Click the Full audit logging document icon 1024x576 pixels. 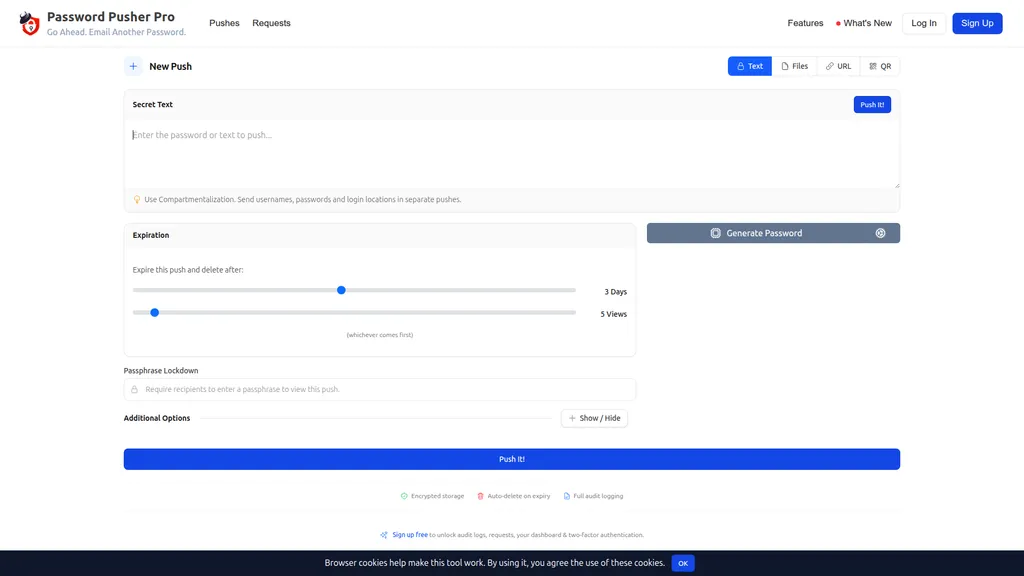pos(566,496)
